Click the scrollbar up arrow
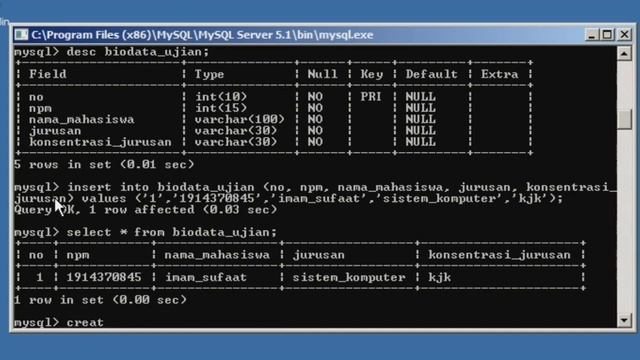Viewport: 640px width, 360px height. coord(624,53)
